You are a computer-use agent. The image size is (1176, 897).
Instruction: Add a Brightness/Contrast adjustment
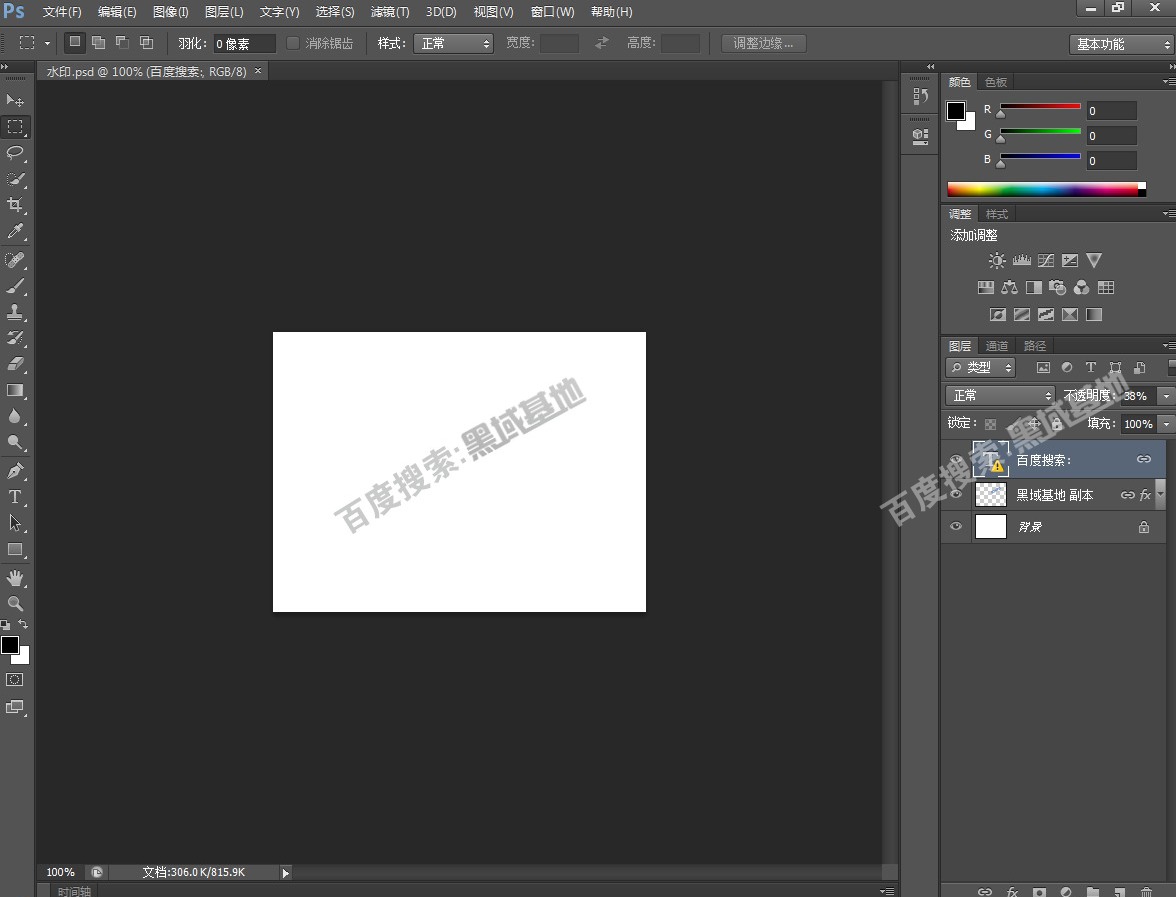click(x=997, y=260)
